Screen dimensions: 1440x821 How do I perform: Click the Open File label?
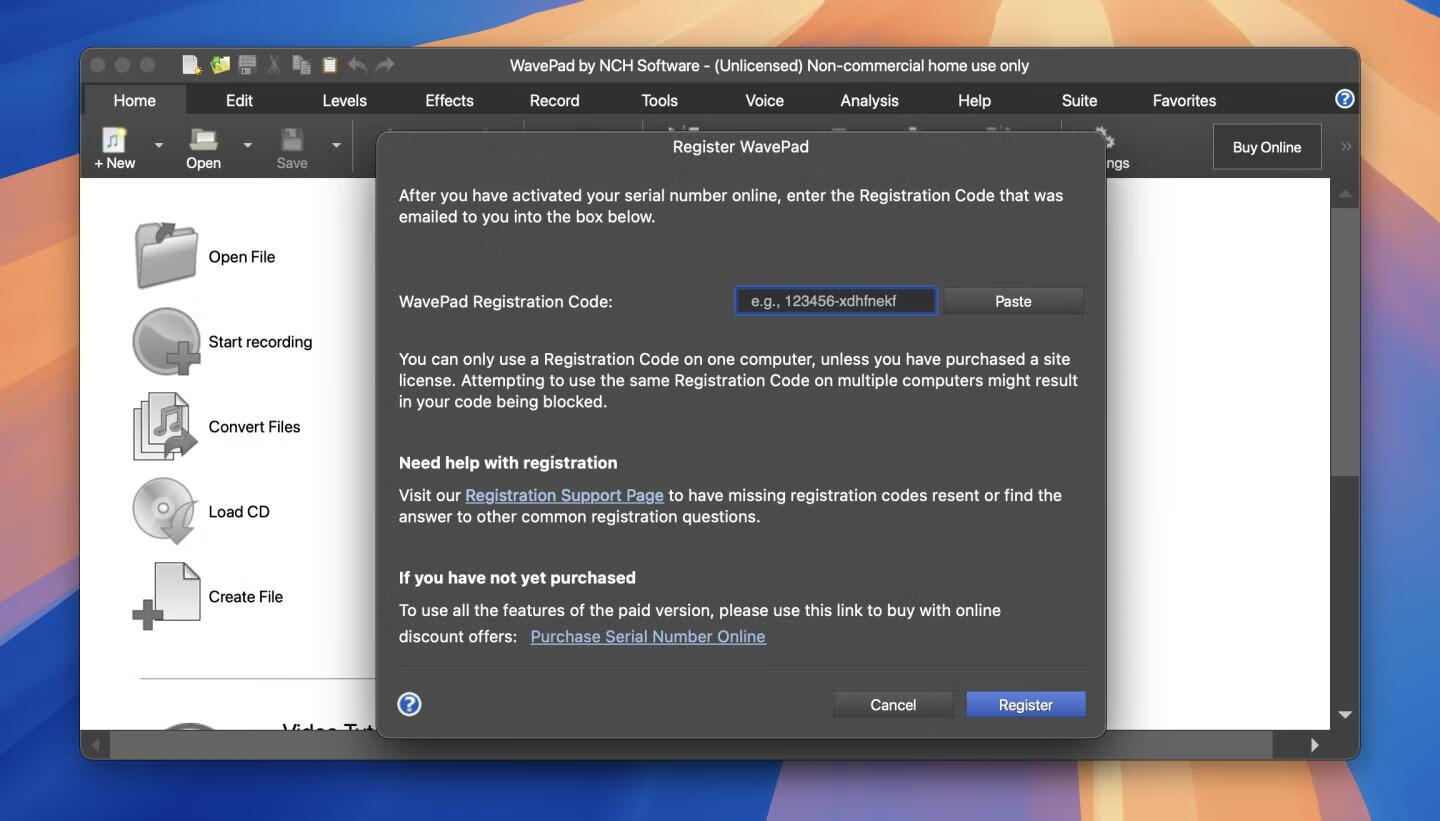(242, 257)
